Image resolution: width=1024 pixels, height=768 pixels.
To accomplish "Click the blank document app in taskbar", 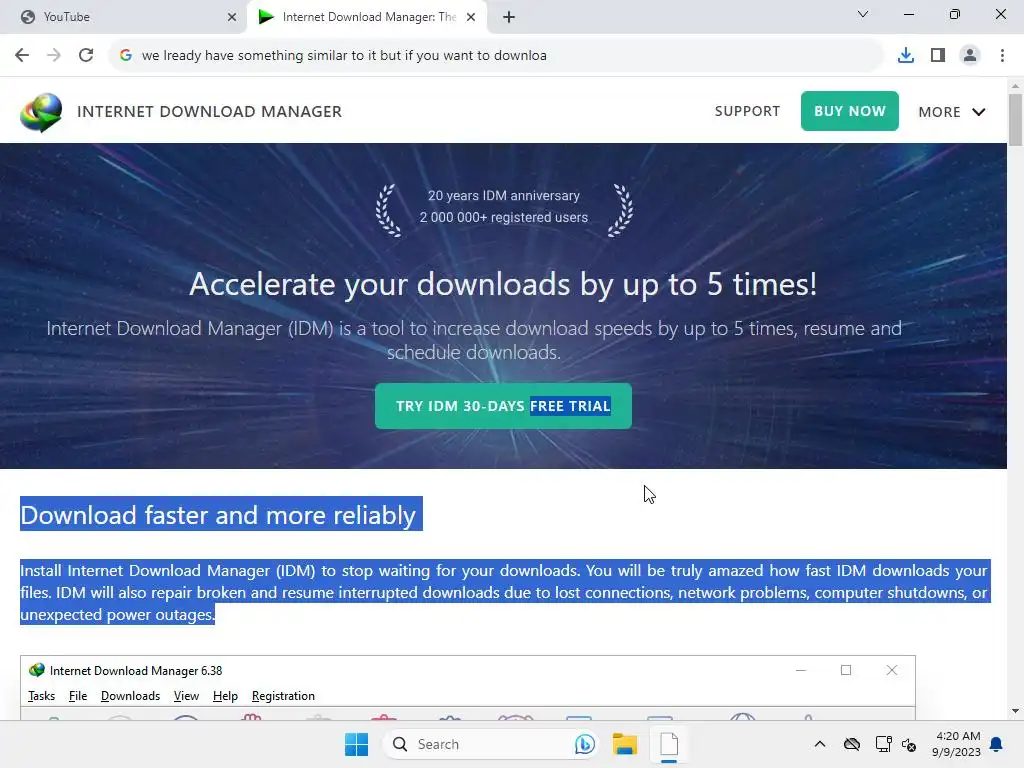I will coord(669,744).
